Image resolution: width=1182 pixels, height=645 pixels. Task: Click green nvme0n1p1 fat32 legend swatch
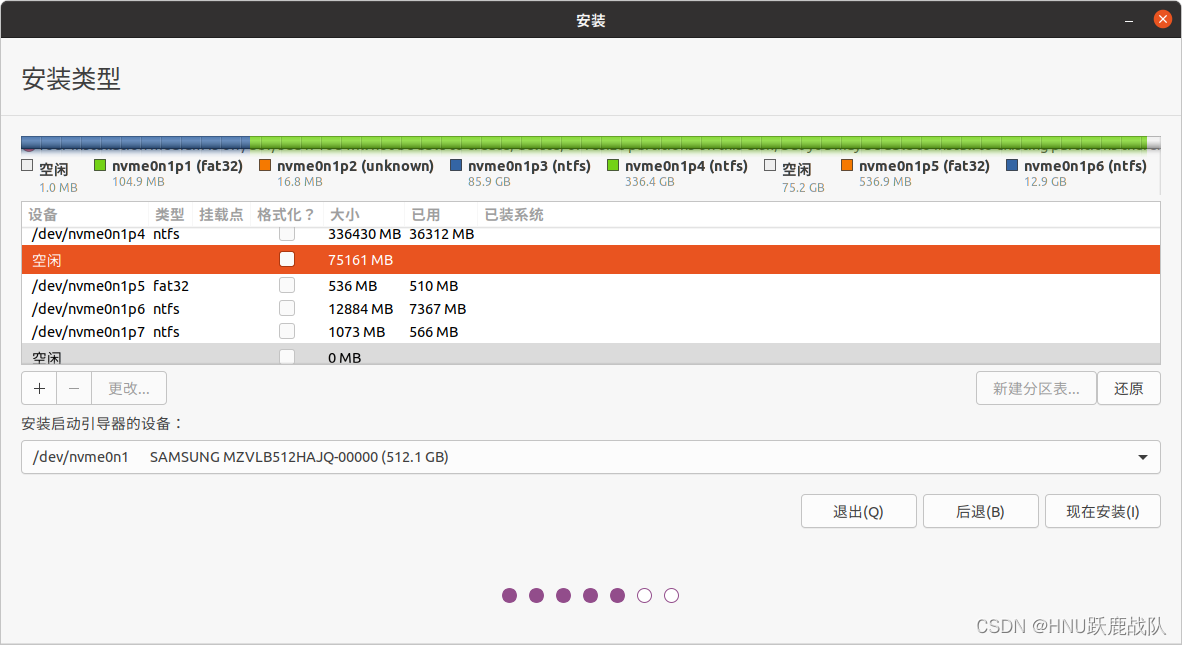(x=100, y=166)
